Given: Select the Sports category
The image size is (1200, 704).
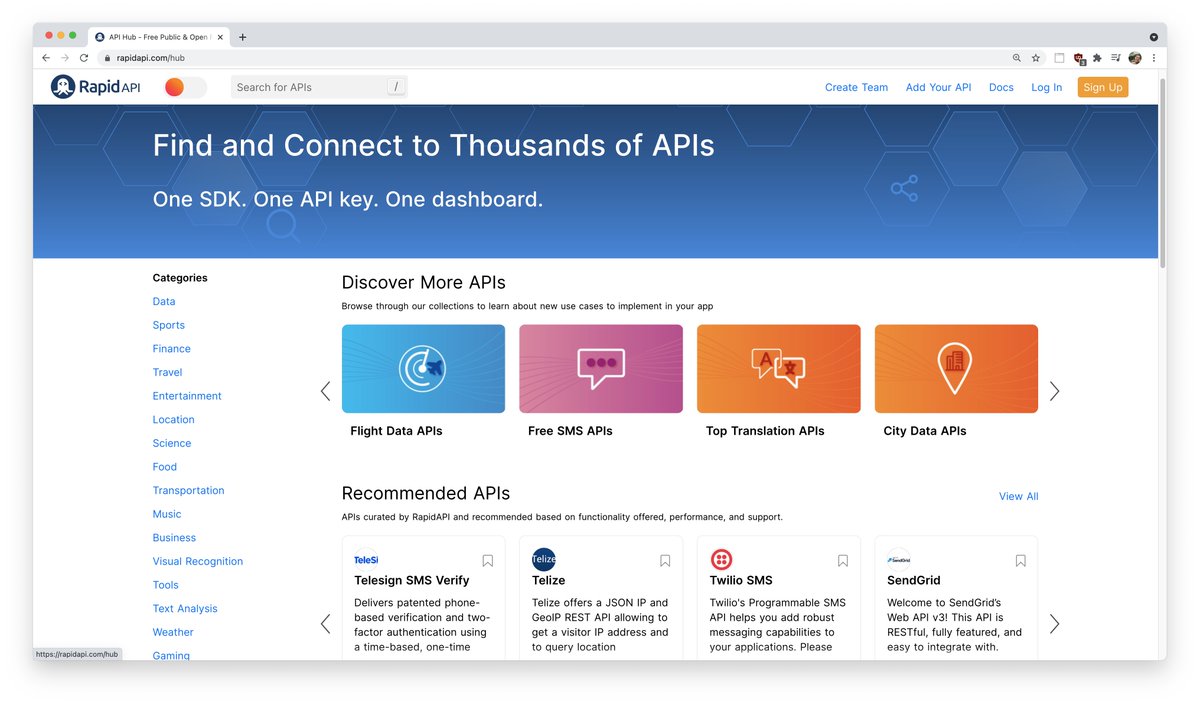Looking at the screenshot, I should tap(169, 325).
